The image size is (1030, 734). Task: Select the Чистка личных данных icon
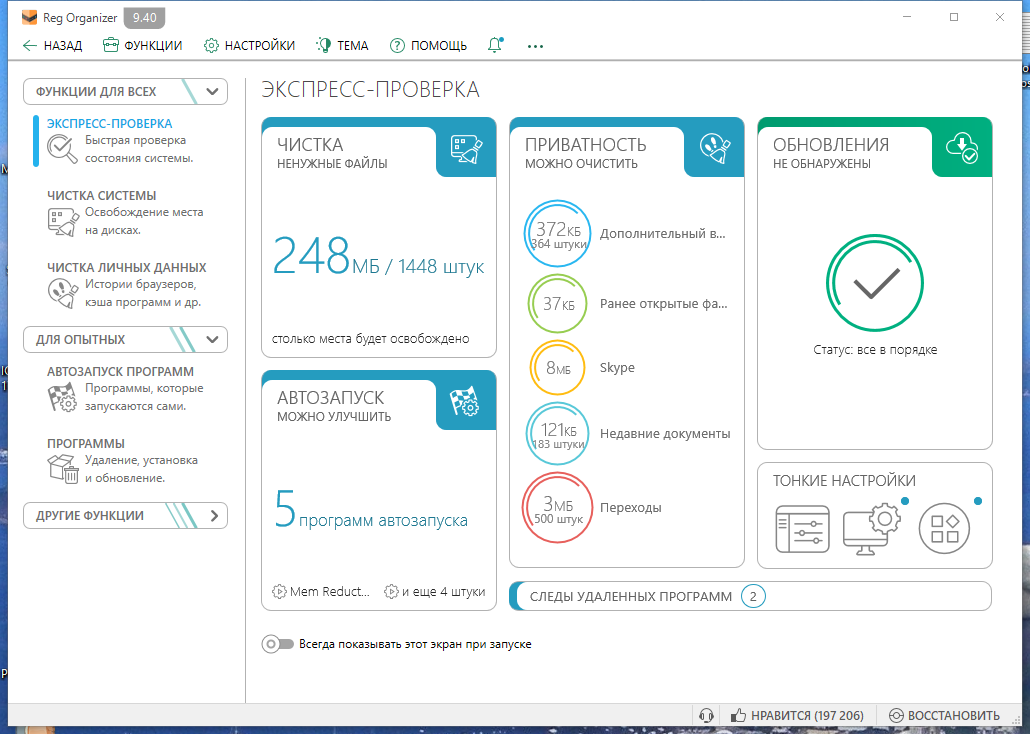pos(61,295)
